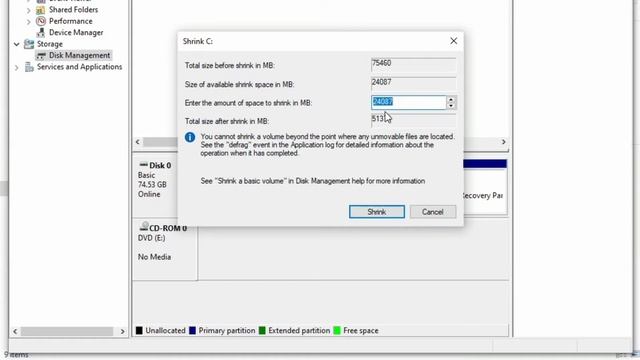Open Device Manager in the tree
This screenshot has height=360, width=640.
point(76,32)
